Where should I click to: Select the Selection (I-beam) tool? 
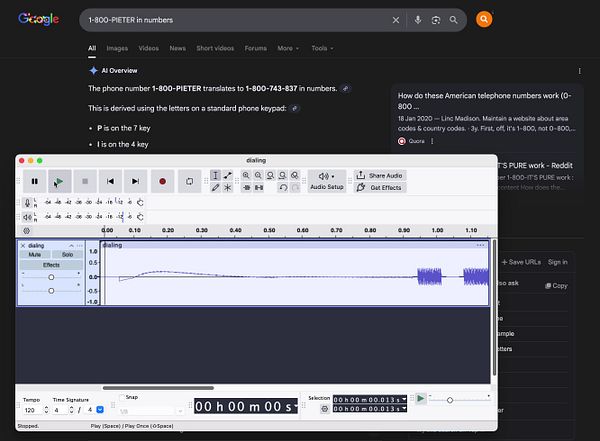click(x=215, y=175)
